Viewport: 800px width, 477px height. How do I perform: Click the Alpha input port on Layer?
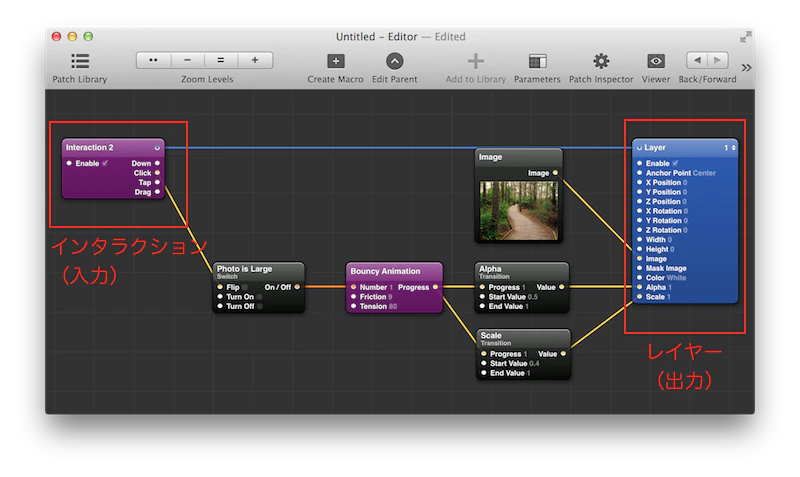[x=639, y=287]
